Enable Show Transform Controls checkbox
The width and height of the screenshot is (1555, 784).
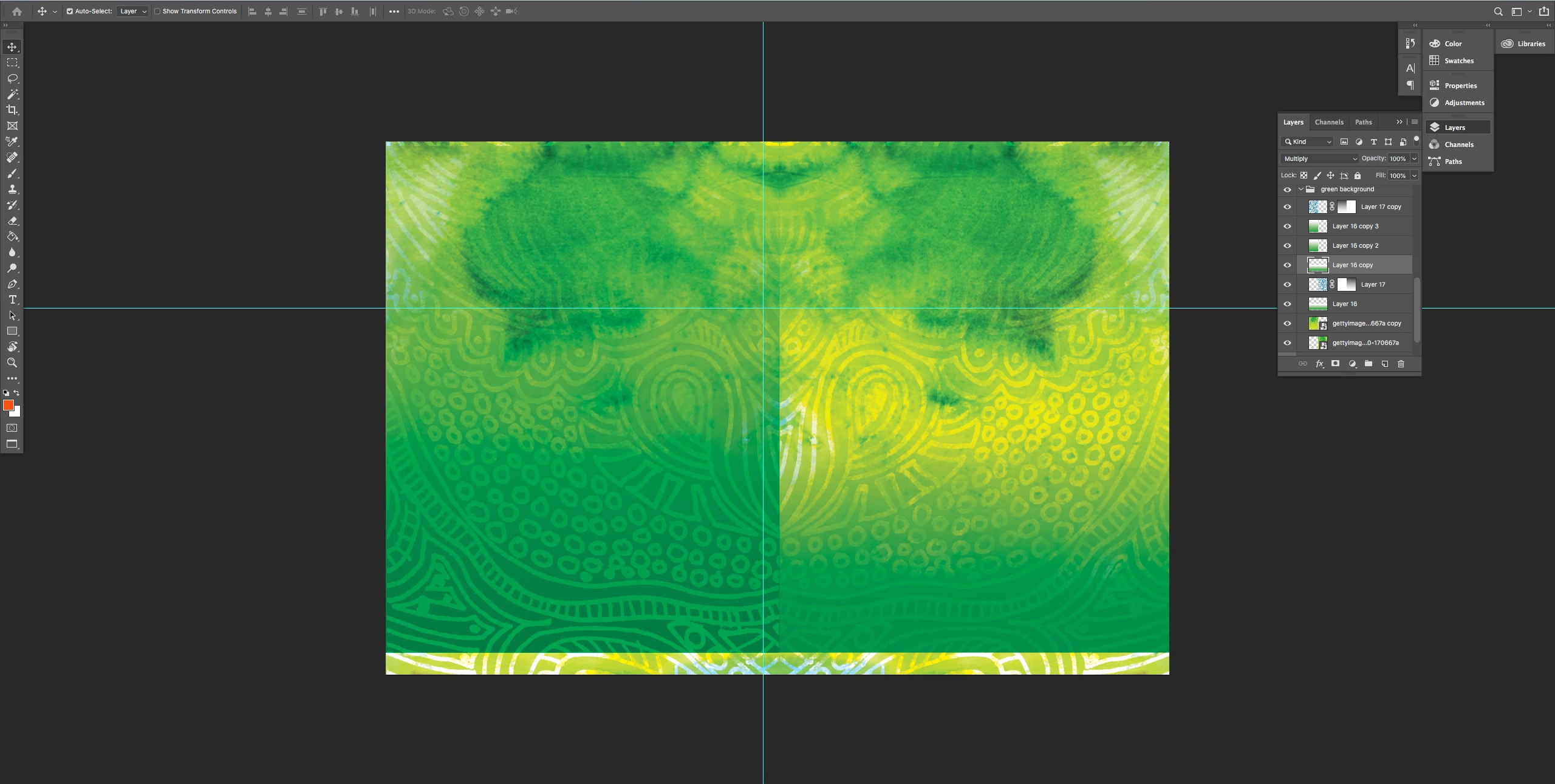click(x=157, y=11)
